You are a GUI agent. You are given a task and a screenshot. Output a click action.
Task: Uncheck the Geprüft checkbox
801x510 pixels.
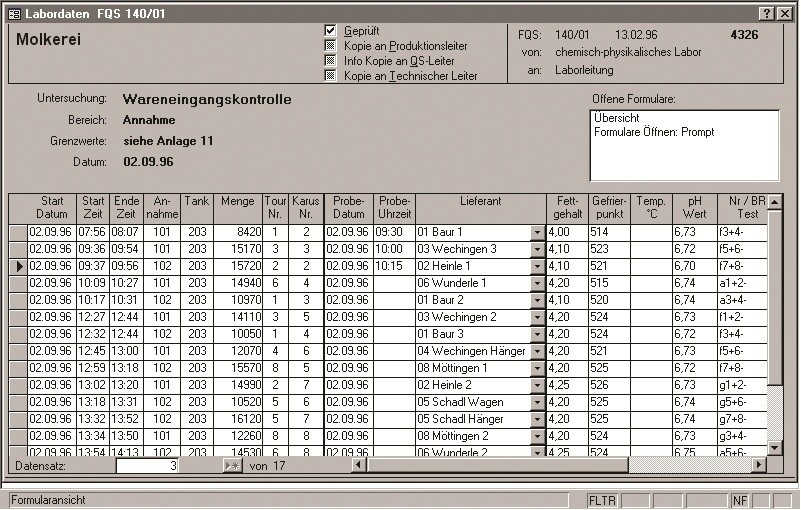pos(331,31)
